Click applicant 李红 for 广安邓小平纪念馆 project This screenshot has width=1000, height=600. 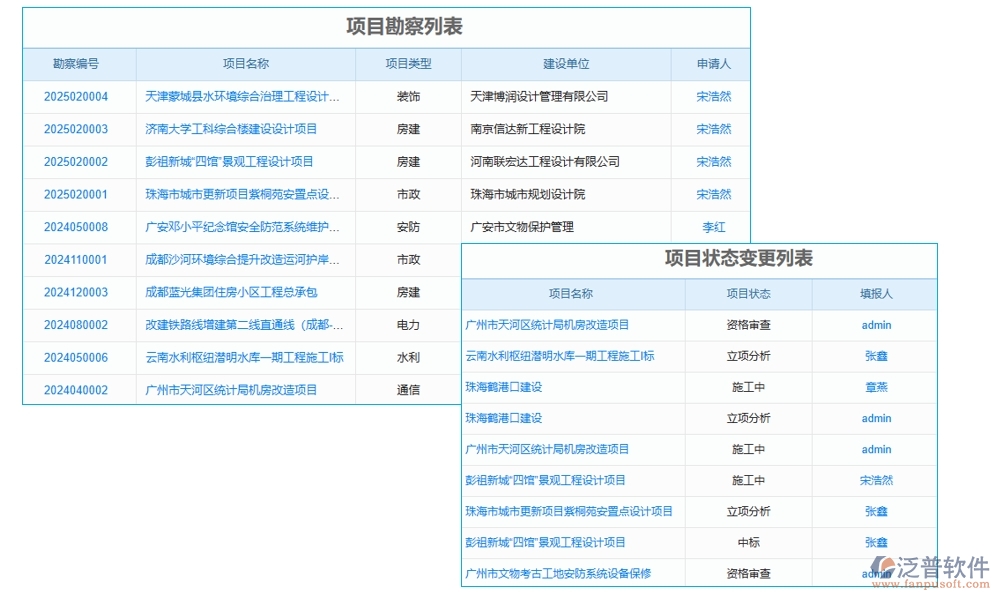(x=713, y=227)
